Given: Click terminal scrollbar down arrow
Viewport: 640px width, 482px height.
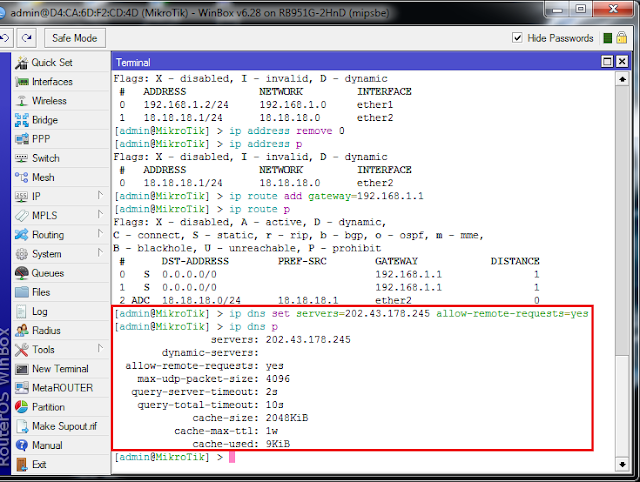Looking at the screenshot, I should point(622,464).
